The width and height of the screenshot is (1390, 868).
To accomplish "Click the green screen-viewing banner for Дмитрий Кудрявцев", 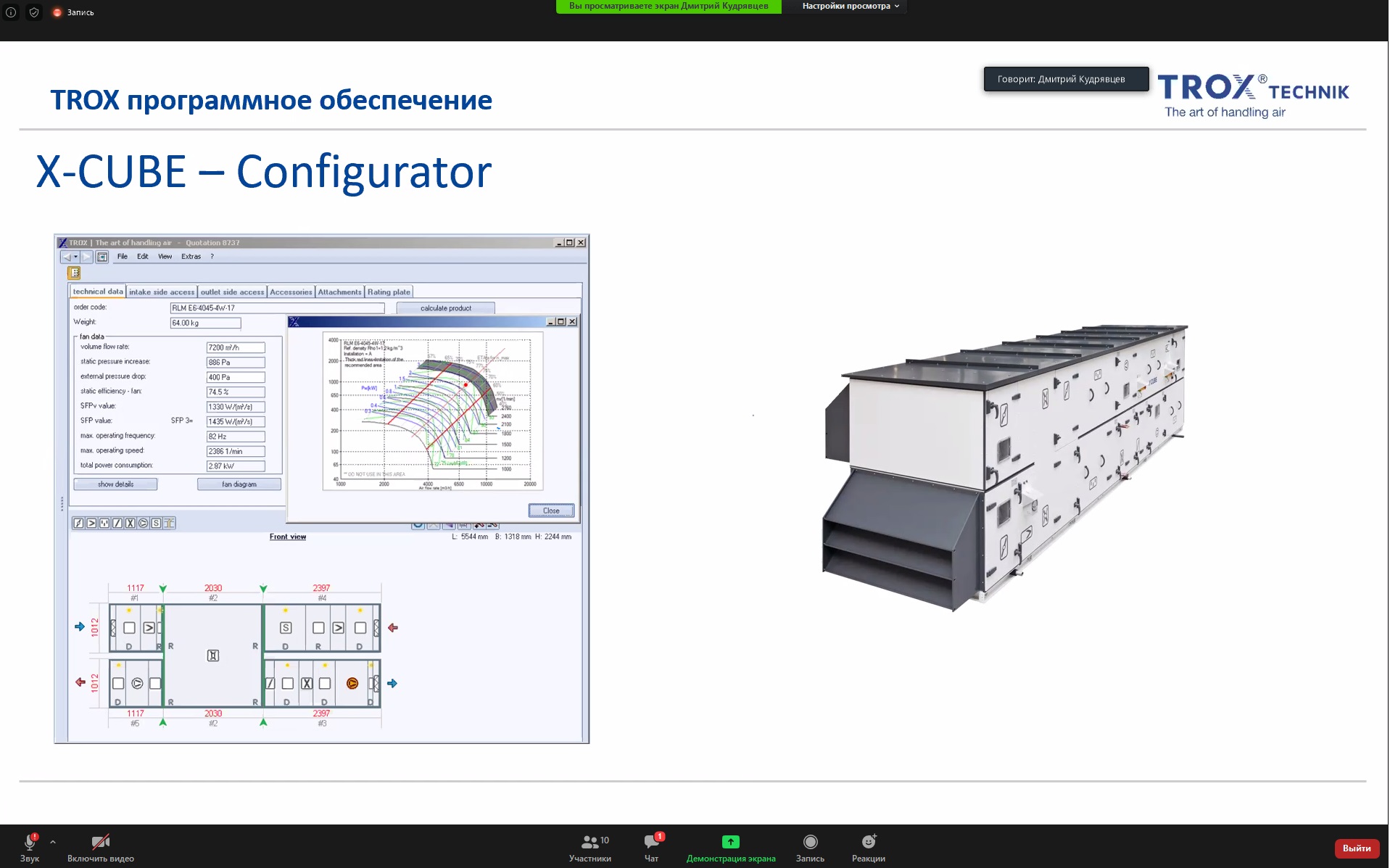I will [x=669, y=6].
